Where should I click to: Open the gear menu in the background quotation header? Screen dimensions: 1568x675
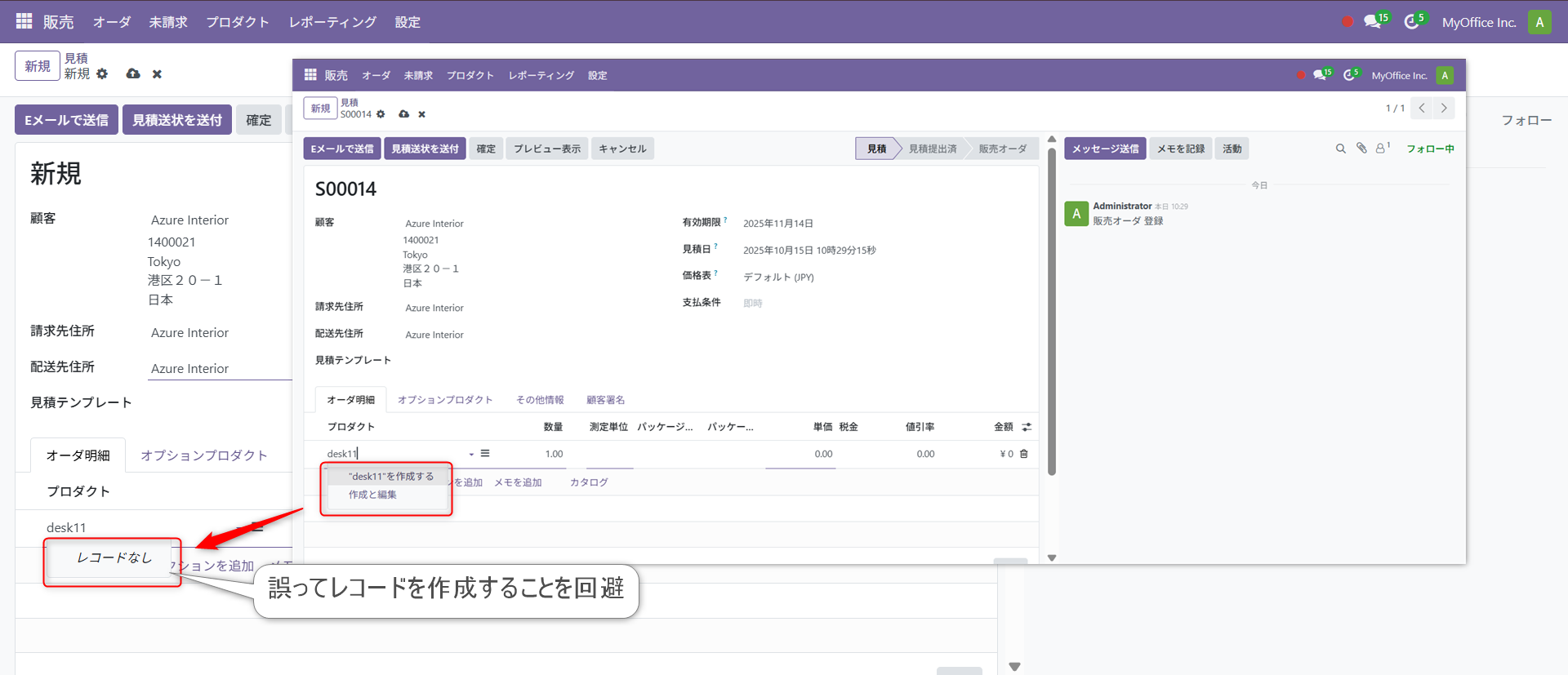[102, 73]
